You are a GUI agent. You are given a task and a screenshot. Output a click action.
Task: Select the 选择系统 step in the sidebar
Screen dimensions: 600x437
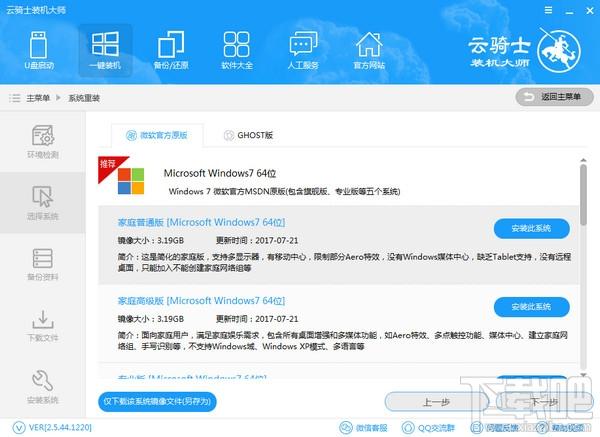[42, 203]
